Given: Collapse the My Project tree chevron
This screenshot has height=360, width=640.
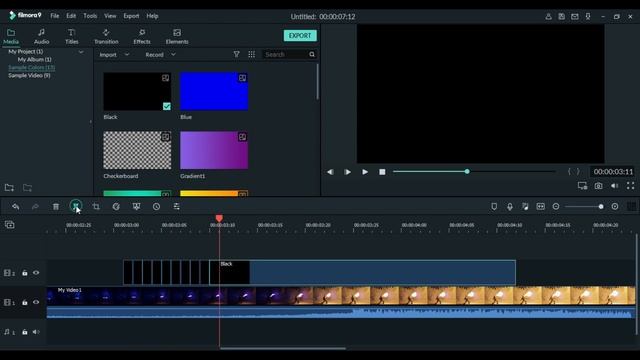Looking at the screenshot, I should [81, 52].
